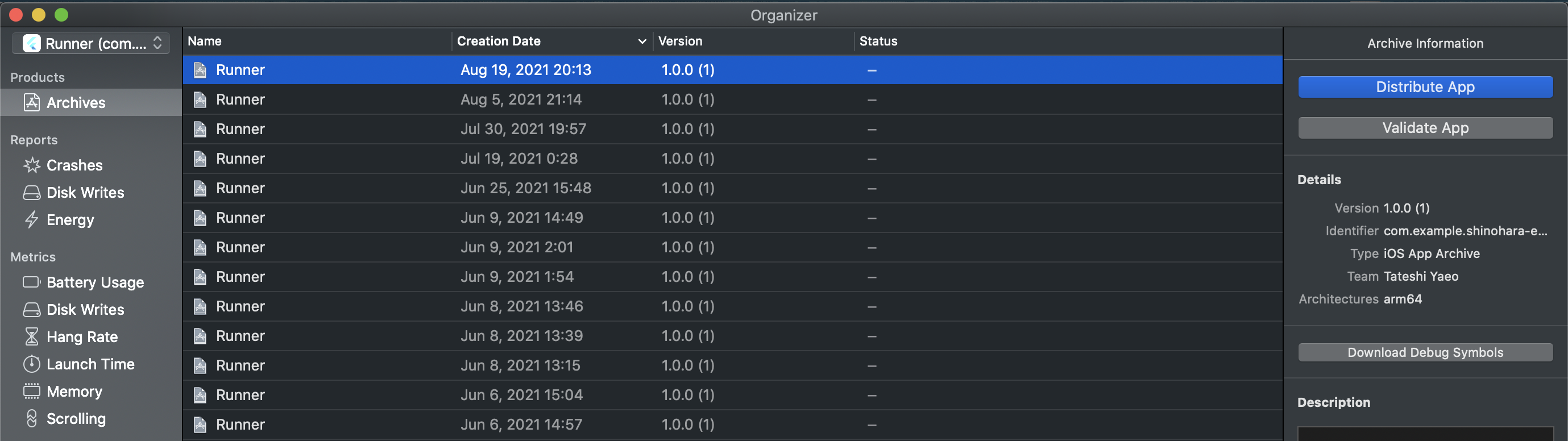The width and height of the screenshot is (1568, 441).
Task: Click archive icon for Jun 25, 2021 archive
Action: coord(200,188)
